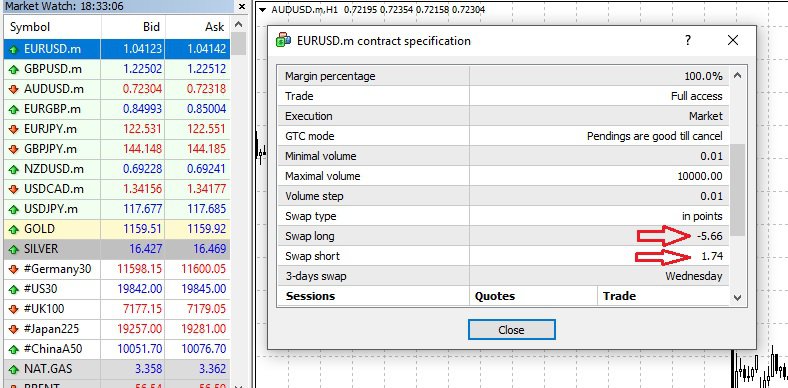Select the GBPJPY.m symbol name
The image size is (788, 388).
(50, 149)
